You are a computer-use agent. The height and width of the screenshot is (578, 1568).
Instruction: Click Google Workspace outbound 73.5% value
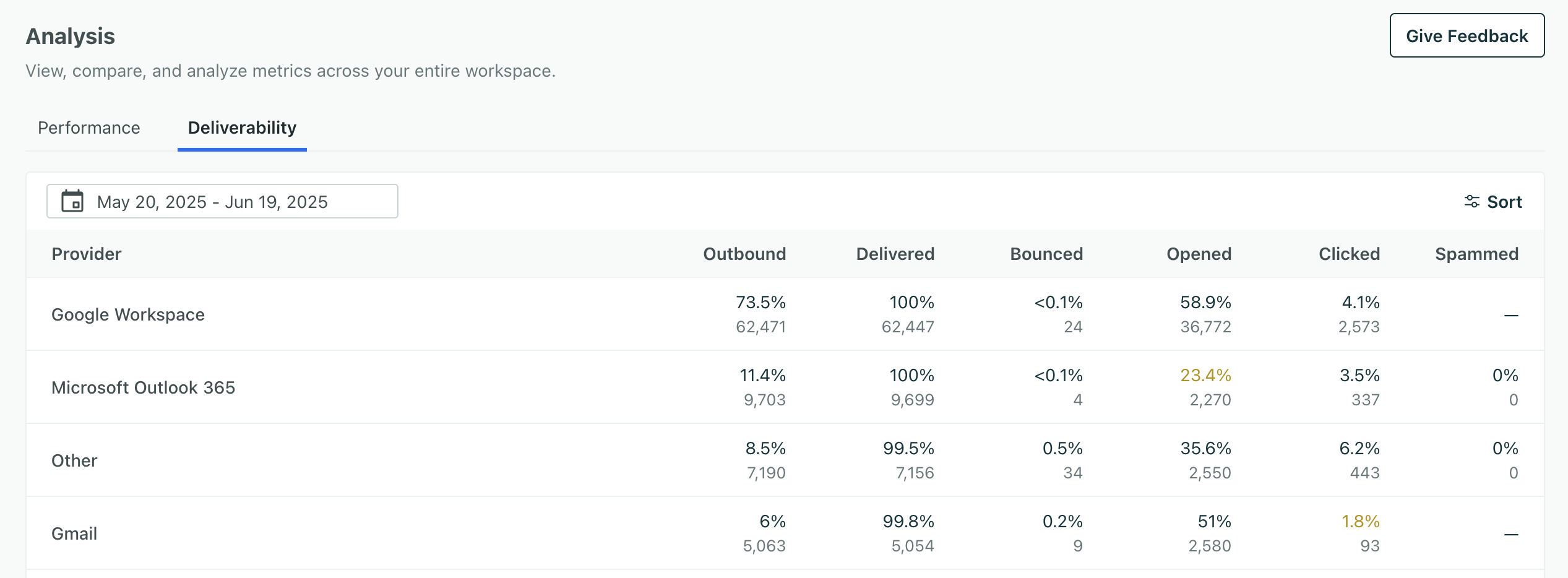(760, 302)
